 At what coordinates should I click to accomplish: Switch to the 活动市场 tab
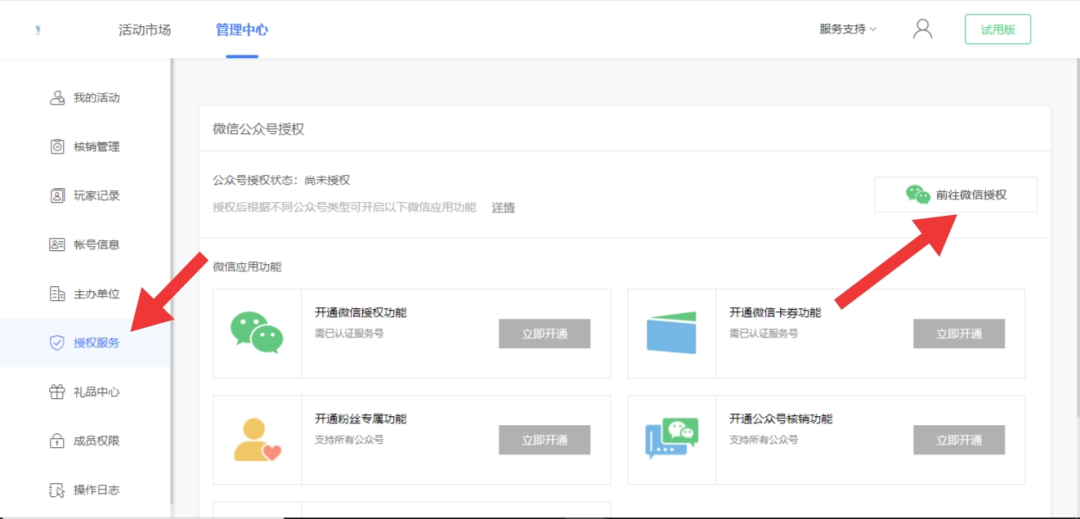point(145,30)
